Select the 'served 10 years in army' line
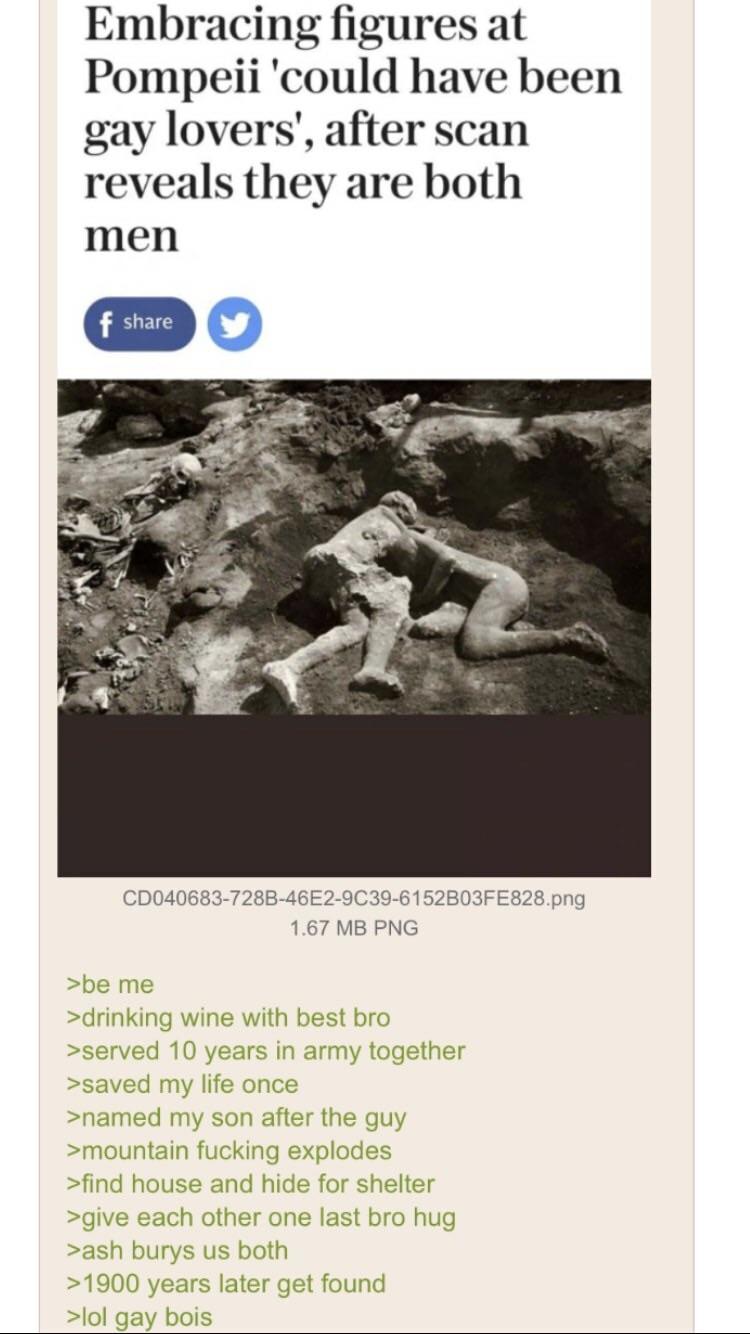This screenshot has height=1334, width=750. click(x=266, y=1051)
